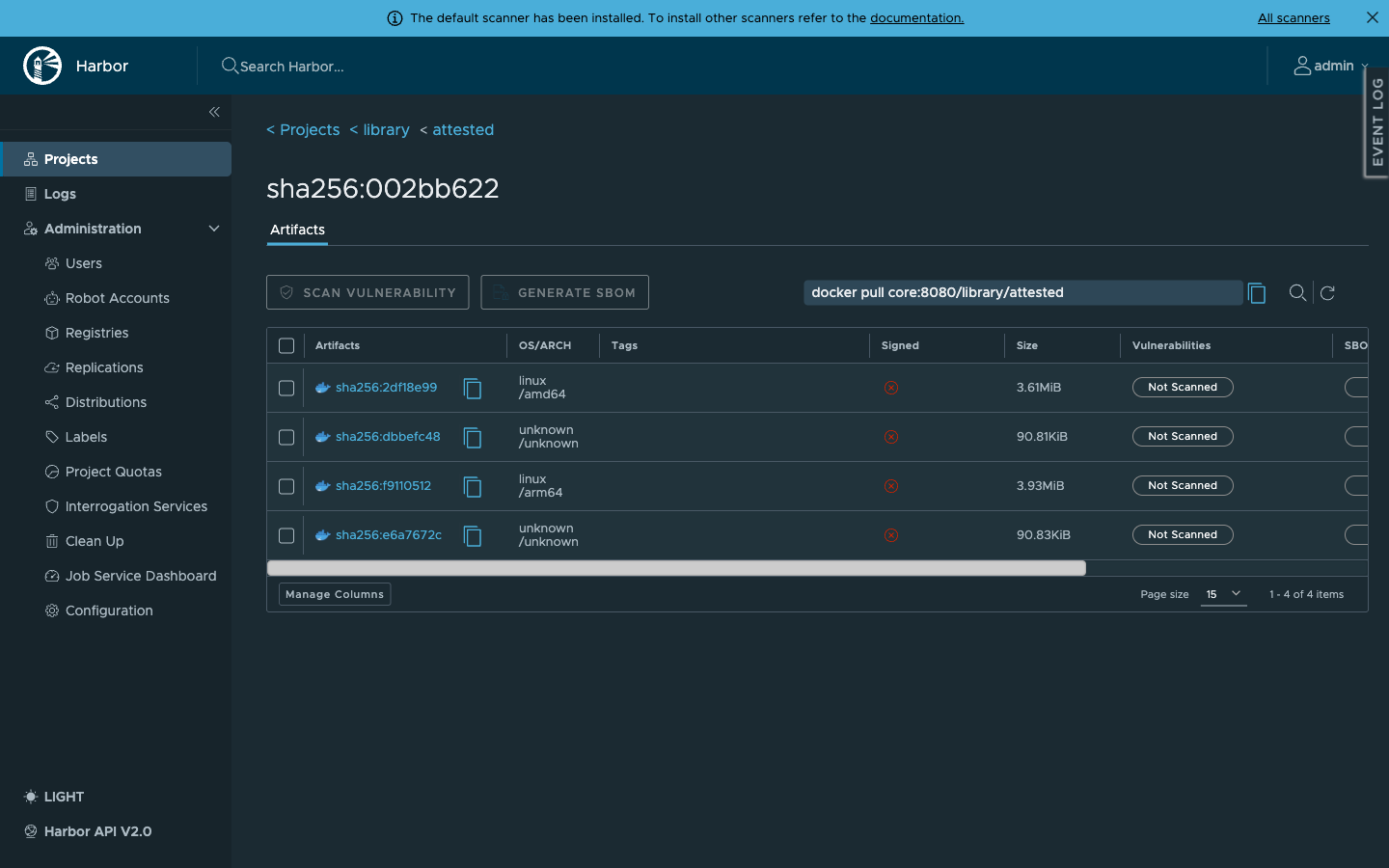Click the Projects icon in the sidebar
1389x868 pixels.
(x=31, y=159)
